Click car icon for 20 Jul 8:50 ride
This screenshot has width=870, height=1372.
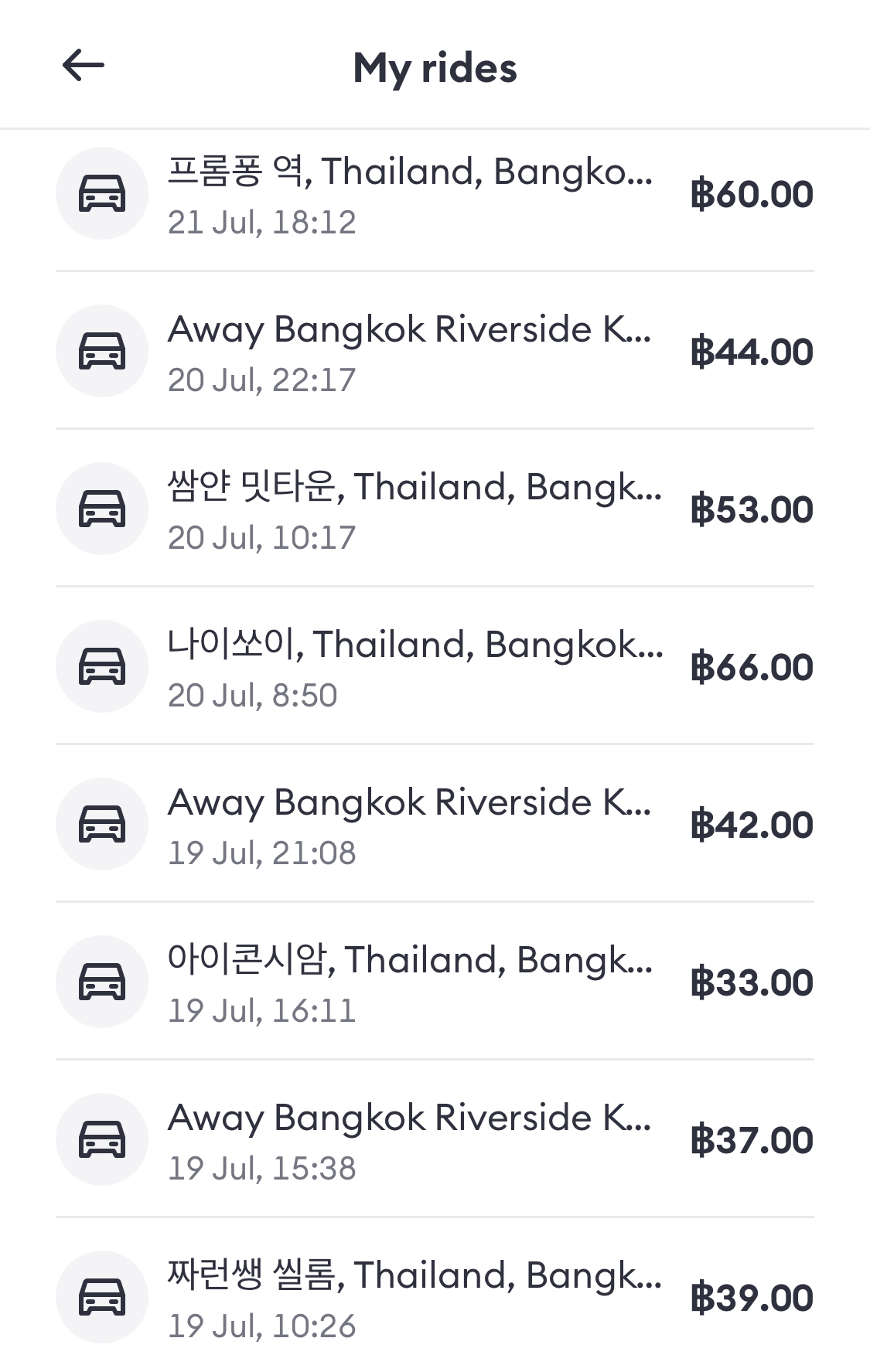[102, 666]
